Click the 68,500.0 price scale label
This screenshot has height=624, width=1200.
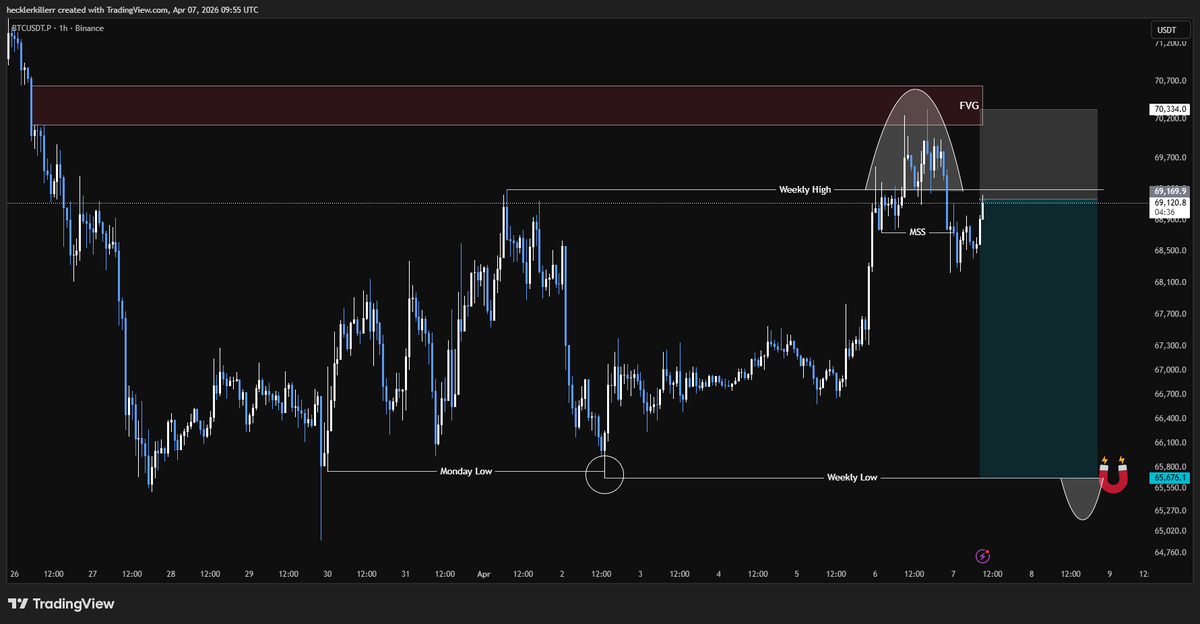1170,251
